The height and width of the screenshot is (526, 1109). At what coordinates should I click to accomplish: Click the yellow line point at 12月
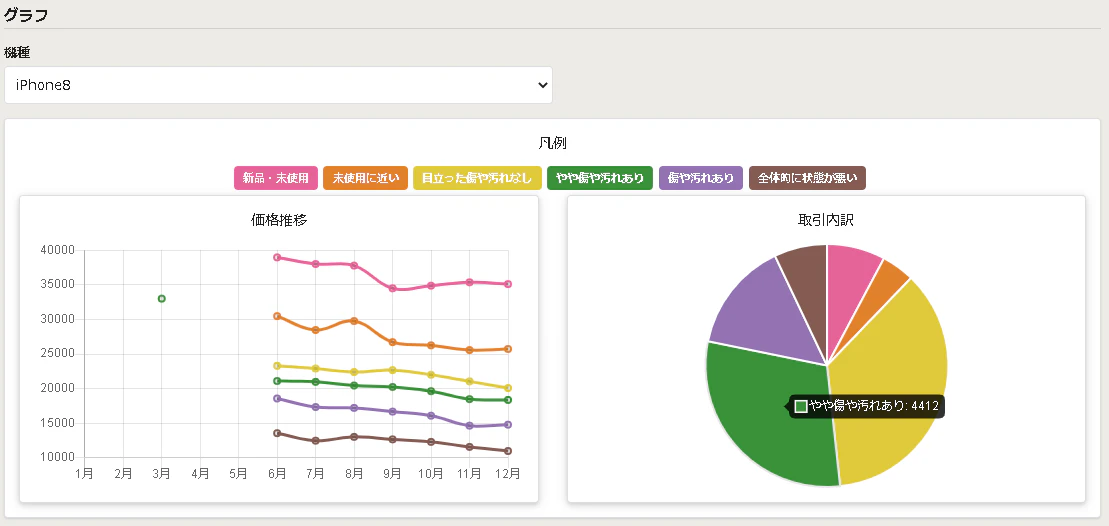[508, 388]
